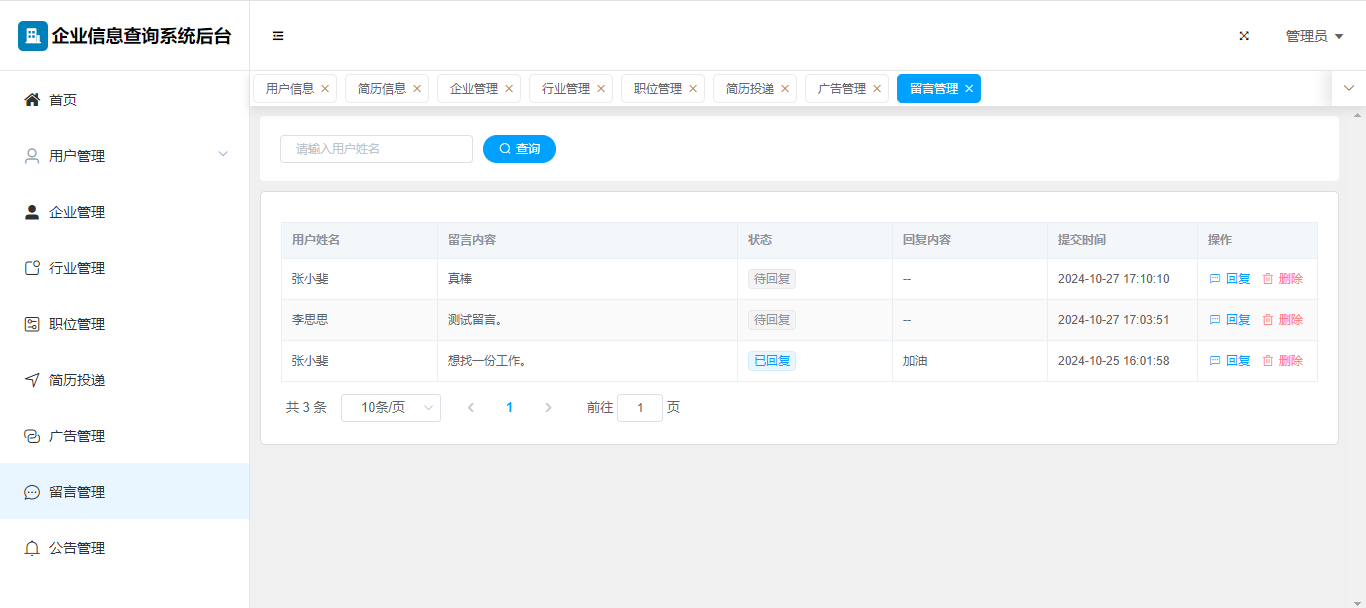Open 留言管理 via its chat bubble icon

(32, 492)
